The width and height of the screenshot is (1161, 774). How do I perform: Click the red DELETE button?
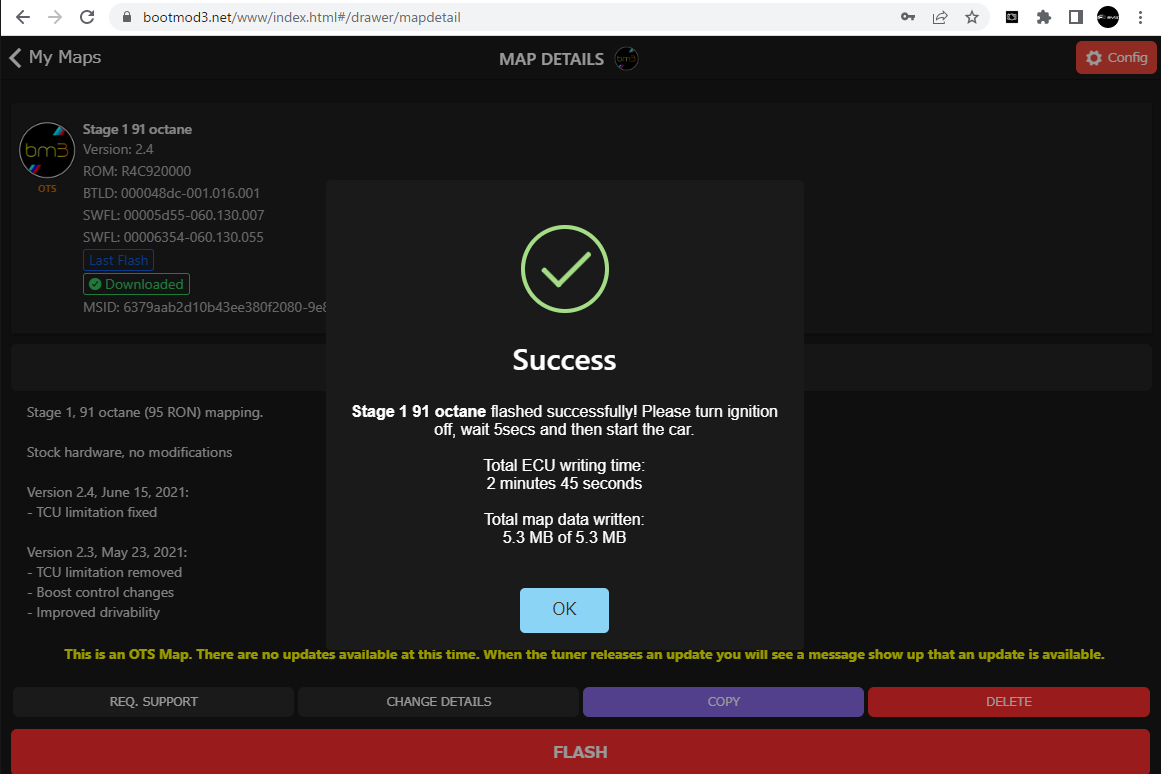pyautogui.click(x=1008, y=701)
